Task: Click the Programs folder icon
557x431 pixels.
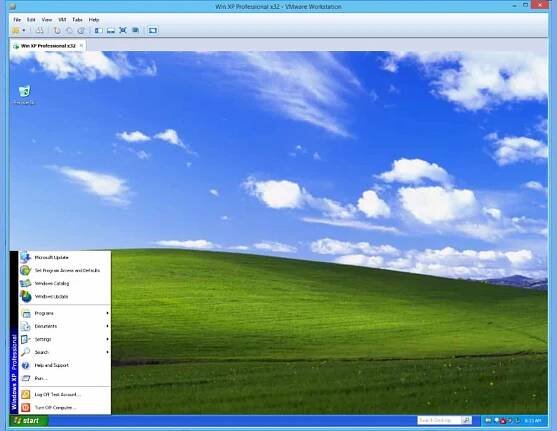Action: click(26, 313)
